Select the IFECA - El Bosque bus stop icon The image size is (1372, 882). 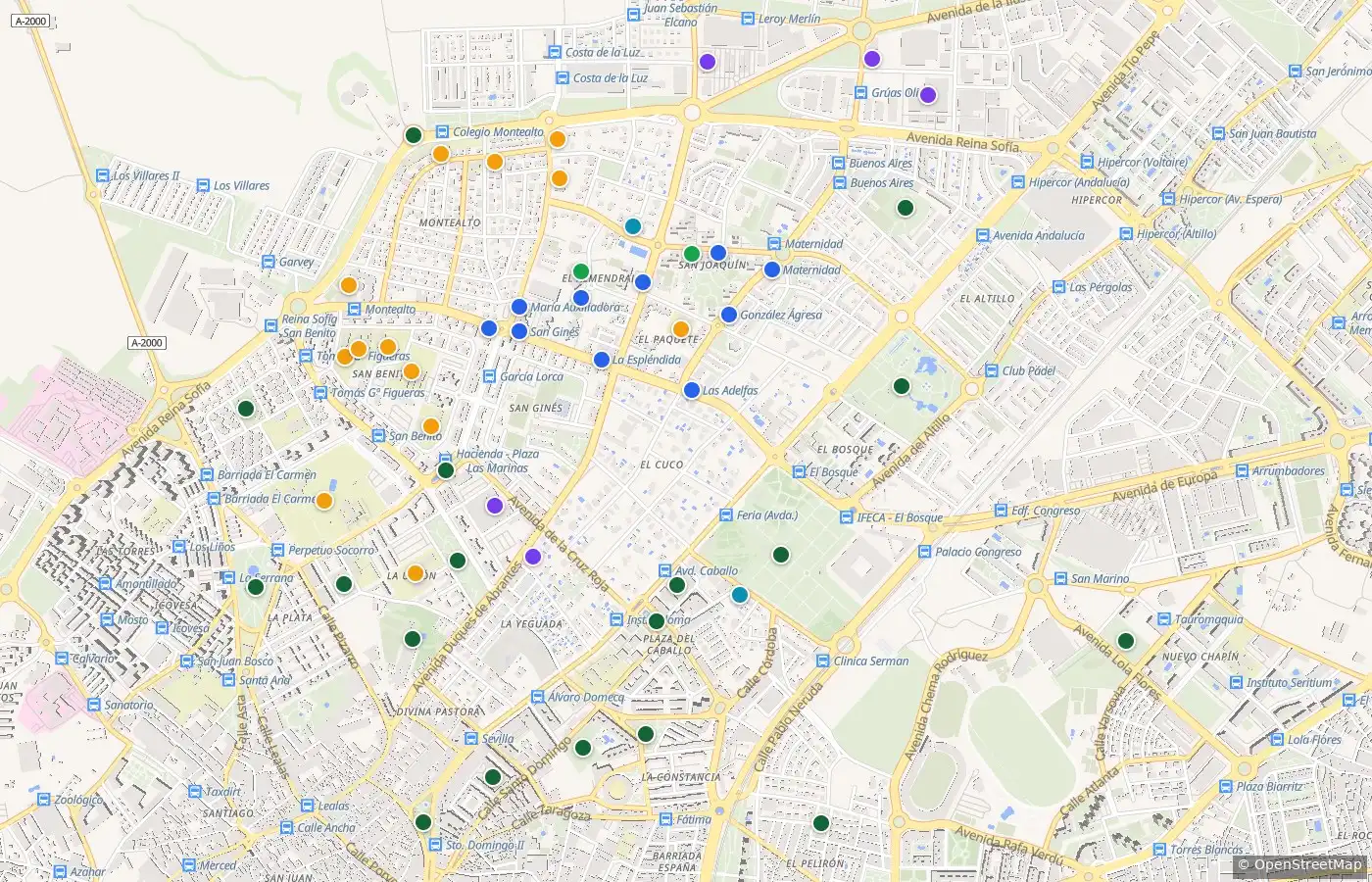(846, 517)
